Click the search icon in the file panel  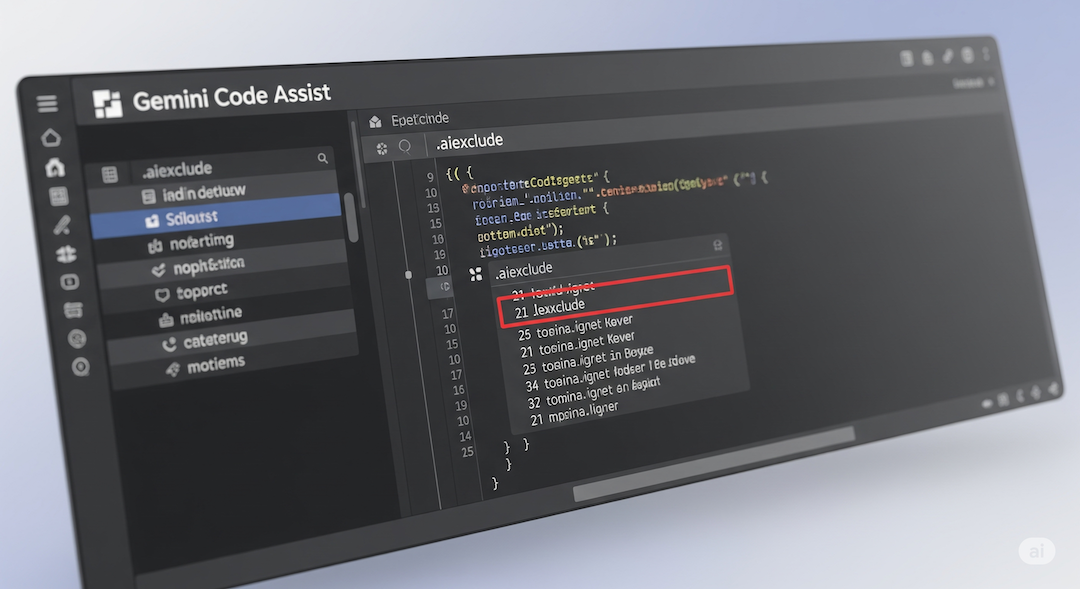coord(322,158)
